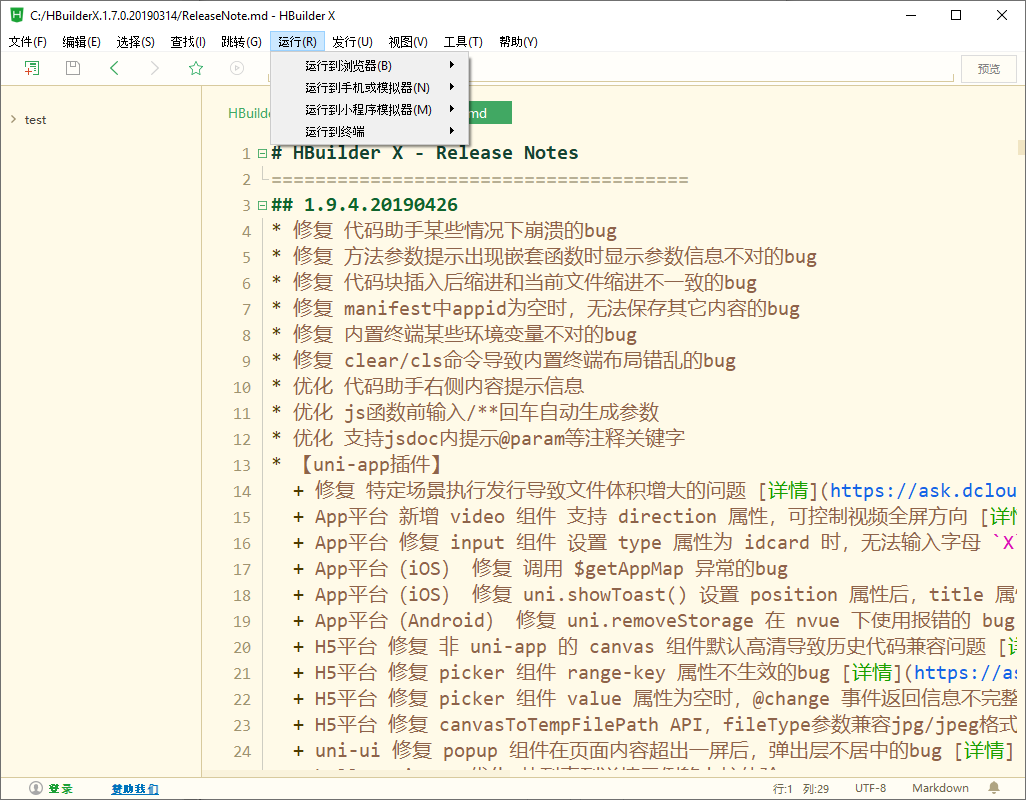
Task: Open the 运行到终端 submenu
Action: coord(370,131)
